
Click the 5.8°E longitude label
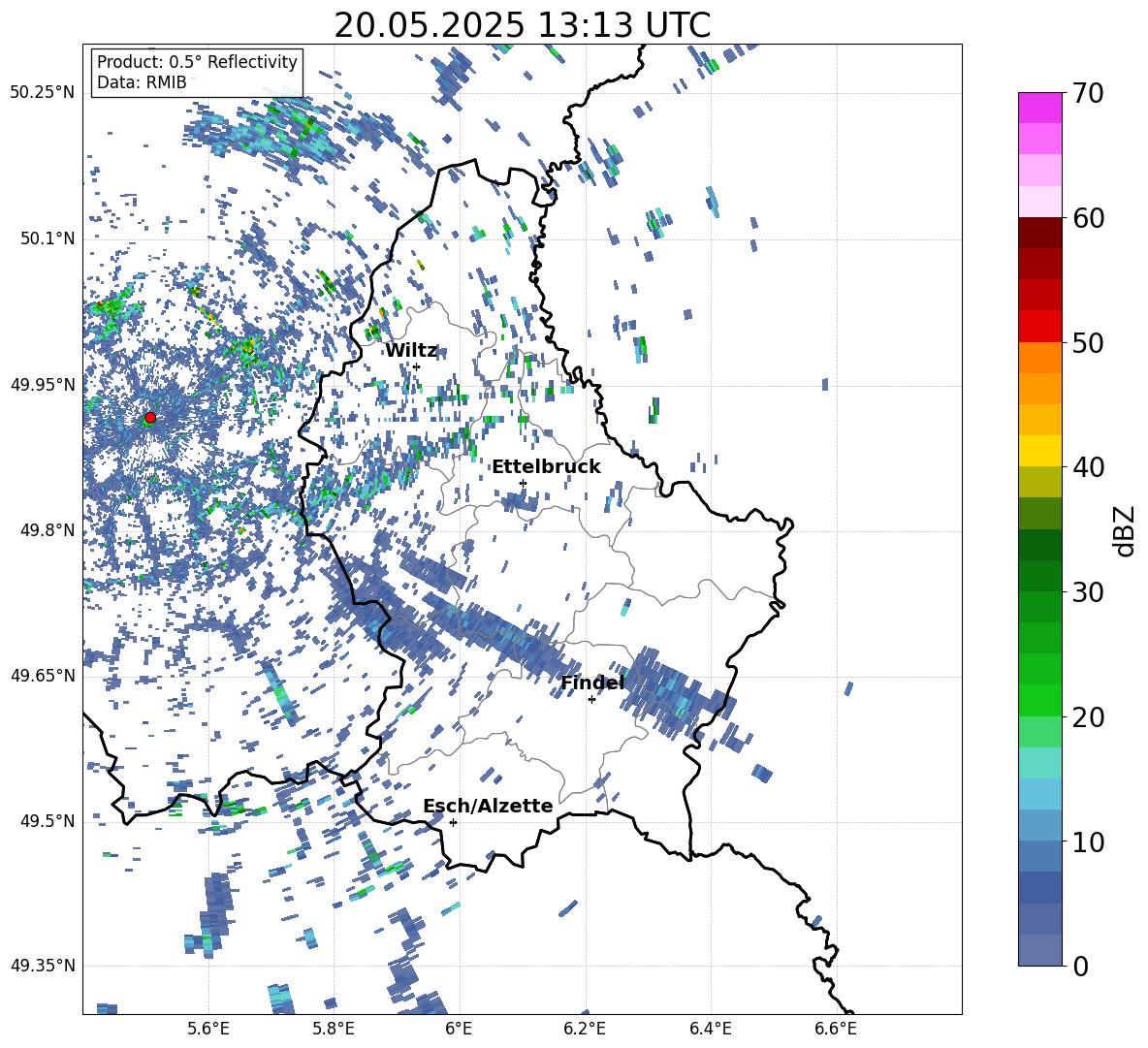(x=334, y=1029)
